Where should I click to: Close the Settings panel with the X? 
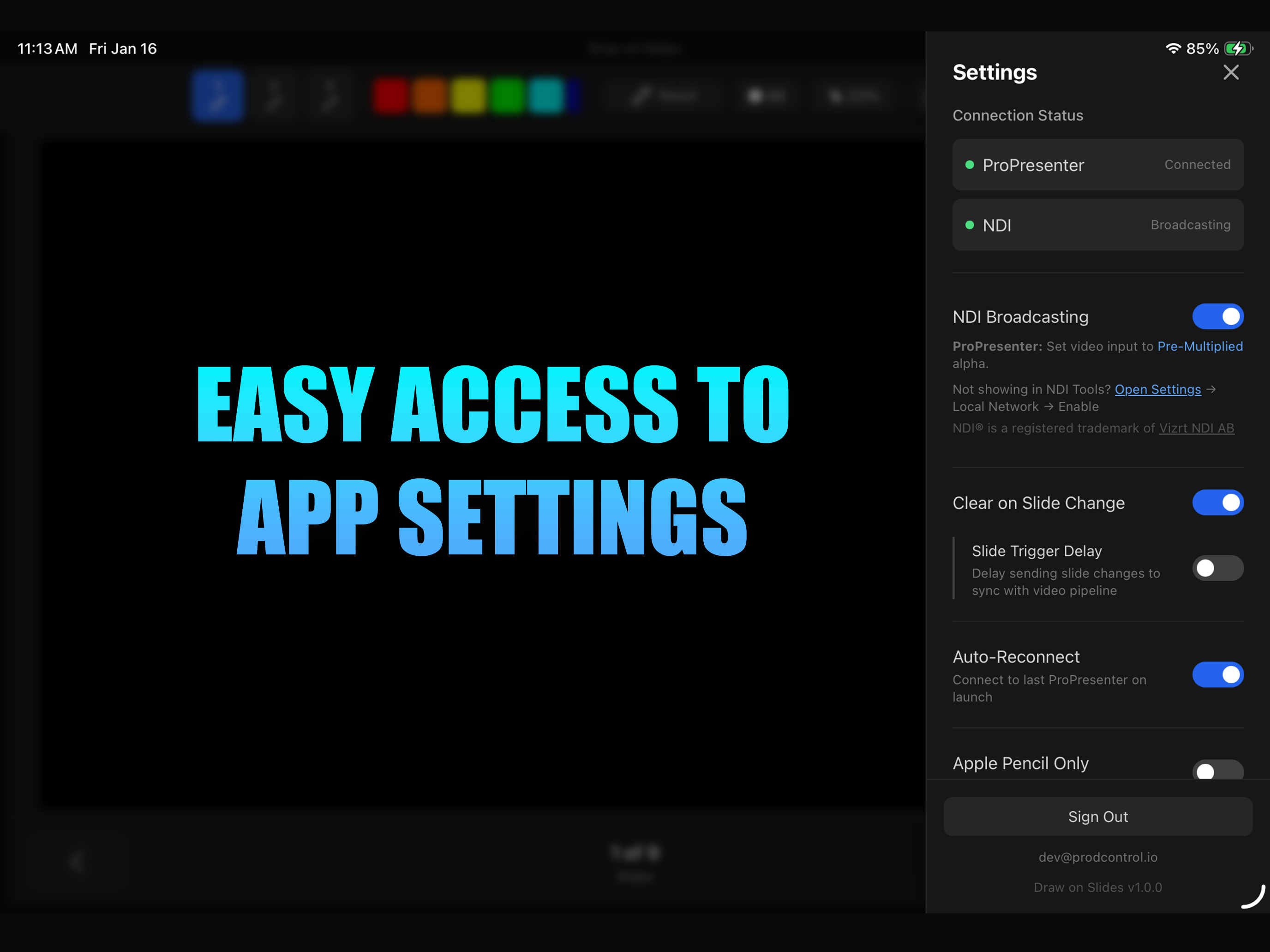tap(1230, 72)
